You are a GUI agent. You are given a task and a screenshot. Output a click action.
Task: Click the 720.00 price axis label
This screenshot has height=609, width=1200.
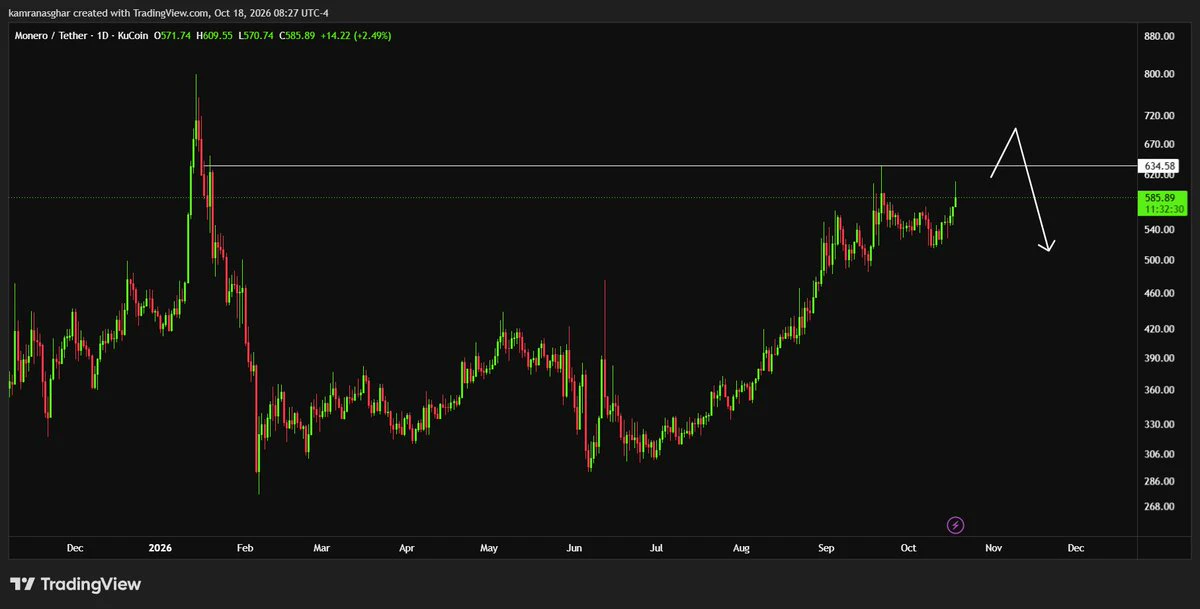(x=1160, y=116)
